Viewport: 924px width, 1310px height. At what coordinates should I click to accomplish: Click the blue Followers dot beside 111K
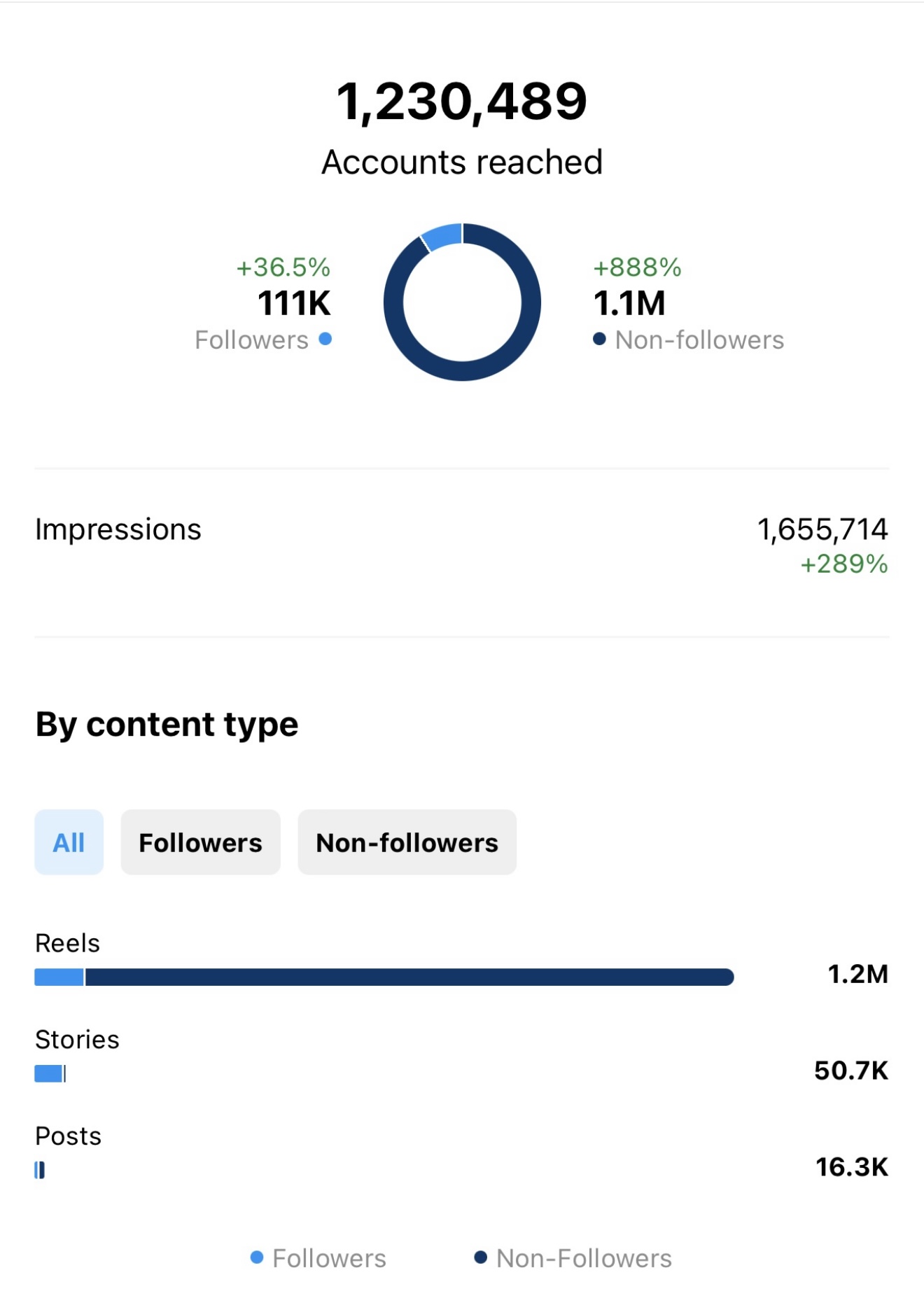325,339
